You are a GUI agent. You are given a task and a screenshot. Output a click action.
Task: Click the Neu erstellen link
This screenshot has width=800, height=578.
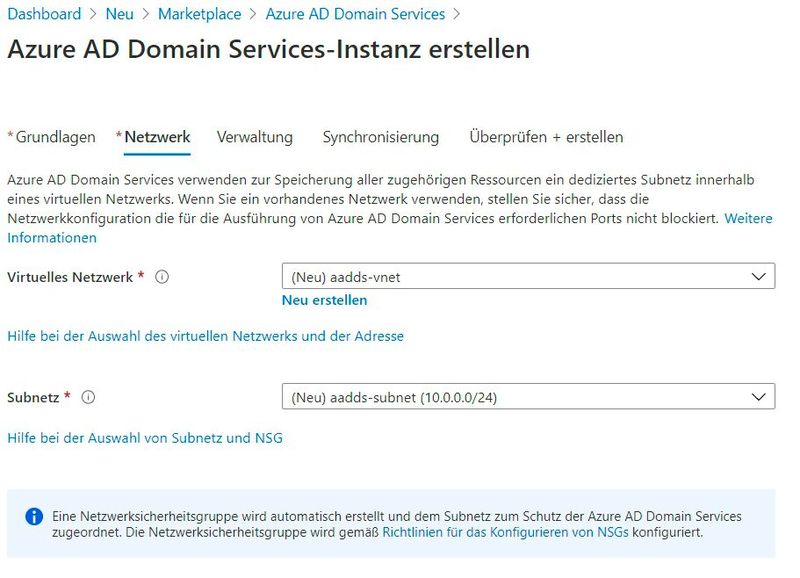[323, 300]
